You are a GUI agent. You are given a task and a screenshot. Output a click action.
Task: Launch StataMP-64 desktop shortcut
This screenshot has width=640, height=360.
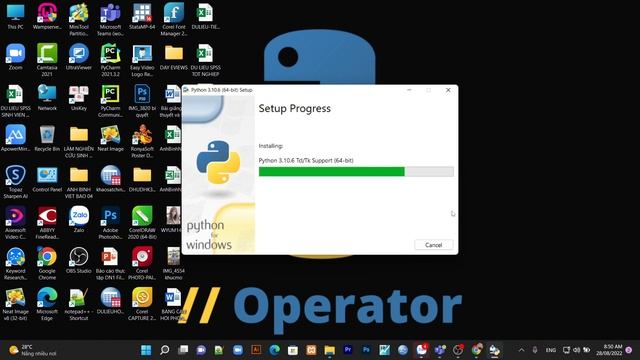click(142, 16)
